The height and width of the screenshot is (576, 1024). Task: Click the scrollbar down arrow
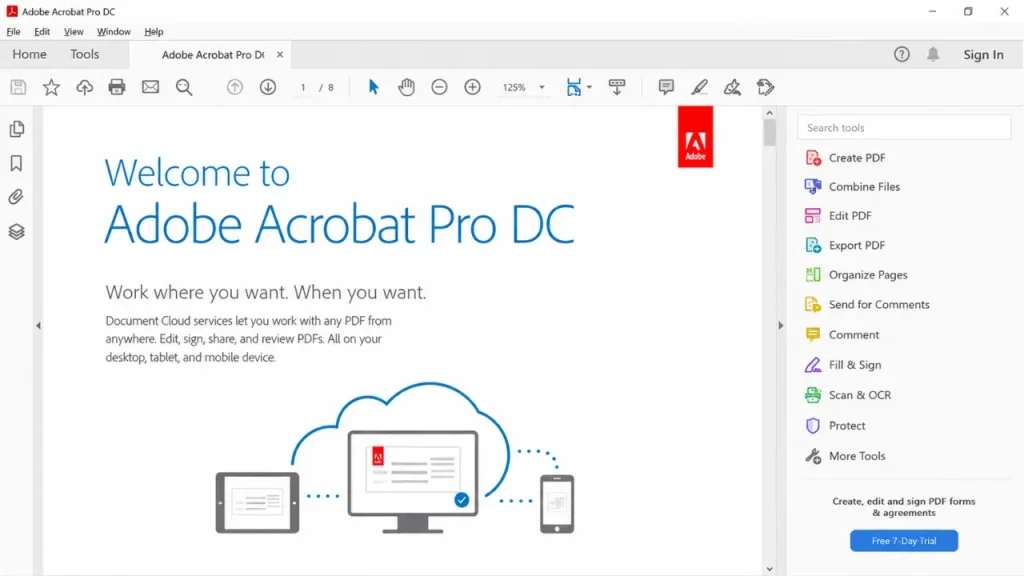(x=769, y=569)
